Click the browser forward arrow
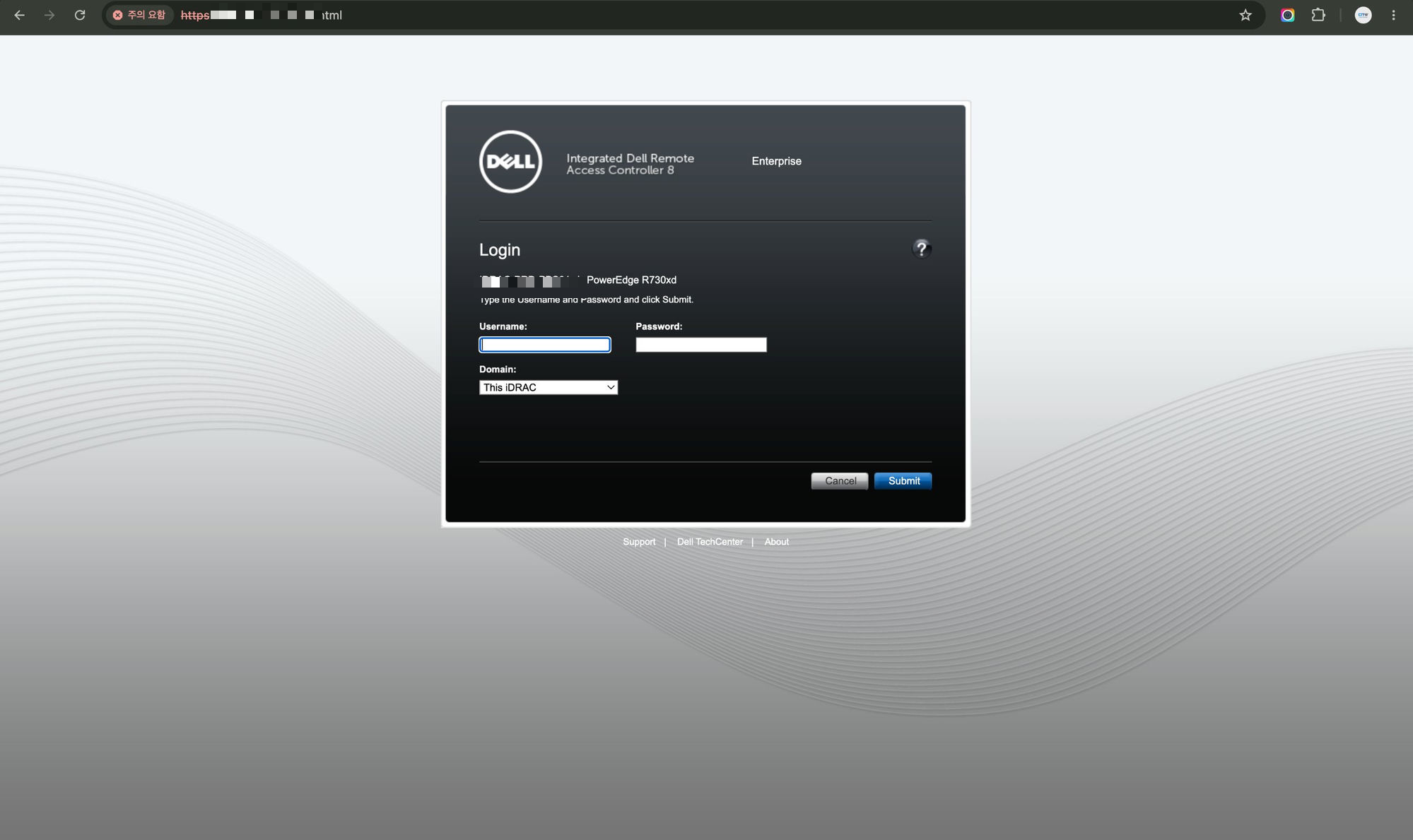The image size is (1413, 840). (49, 15)
